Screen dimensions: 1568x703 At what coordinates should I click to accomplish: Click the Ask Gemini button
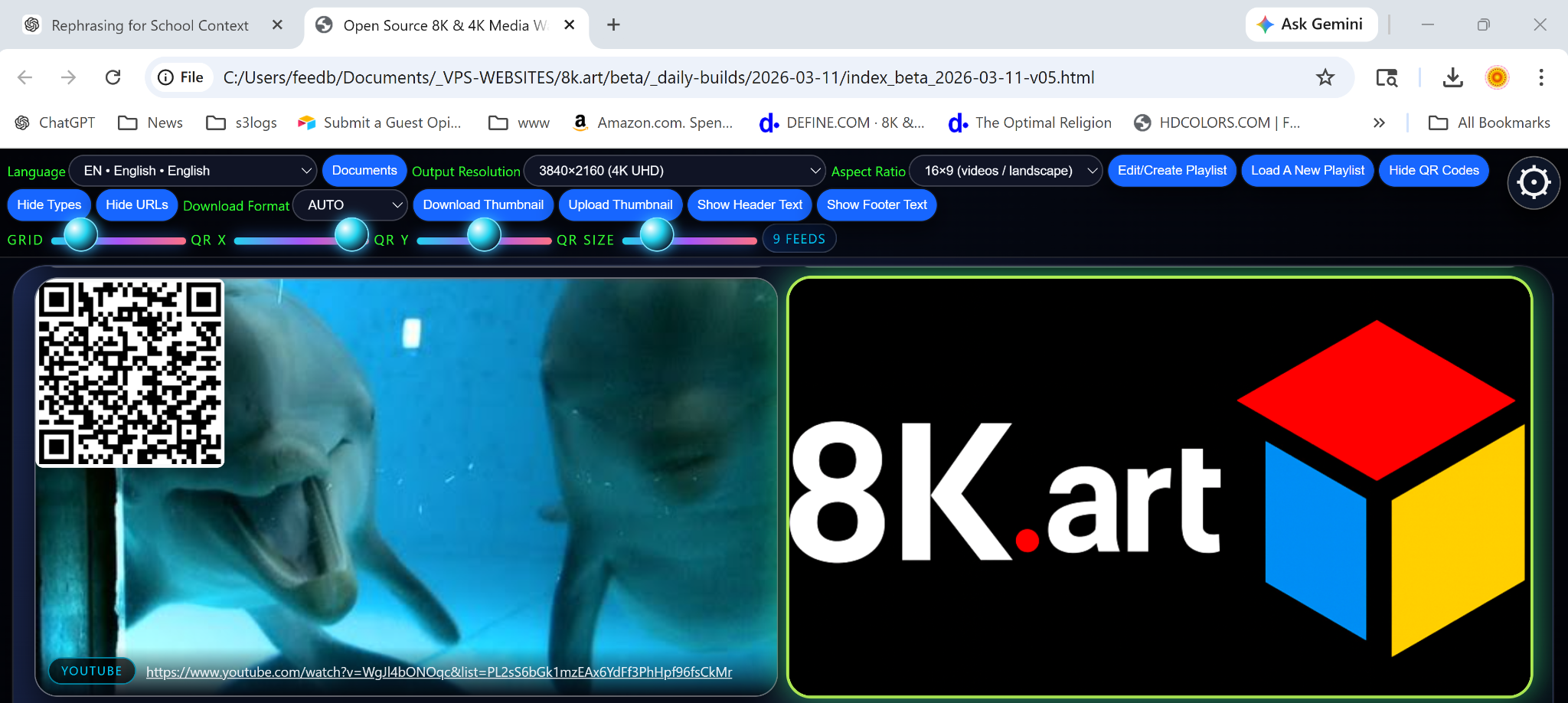point(1312,25)
